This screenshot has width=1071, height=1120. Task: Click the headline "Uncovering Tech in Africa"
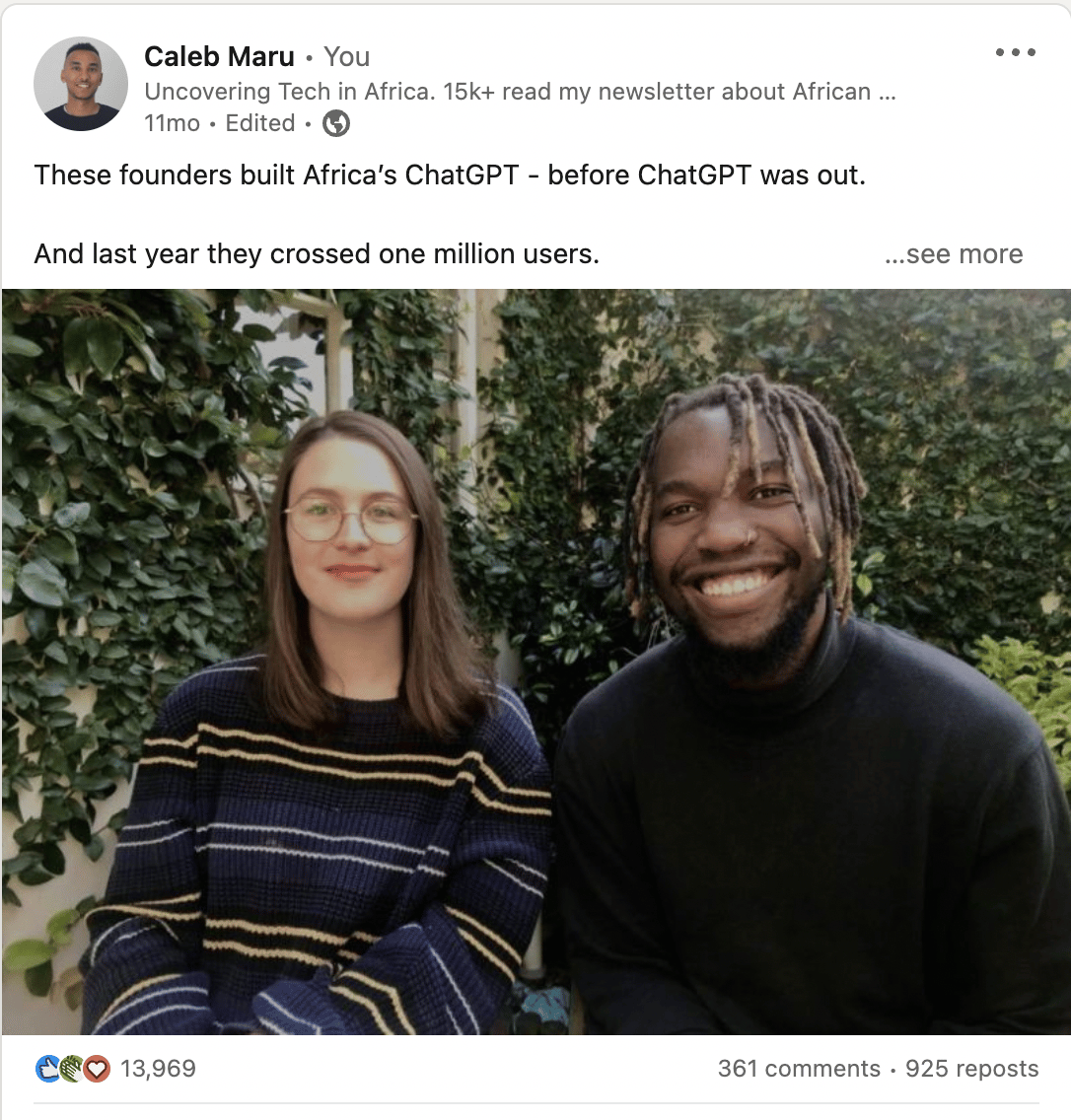(x=289, y=92)
